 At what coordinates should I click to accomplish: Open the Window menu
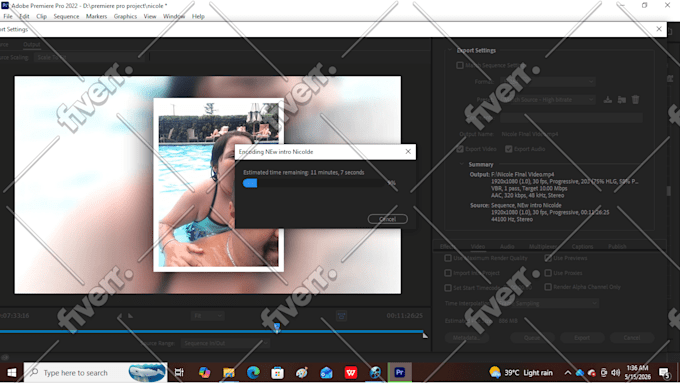click(x=174, y=16)
